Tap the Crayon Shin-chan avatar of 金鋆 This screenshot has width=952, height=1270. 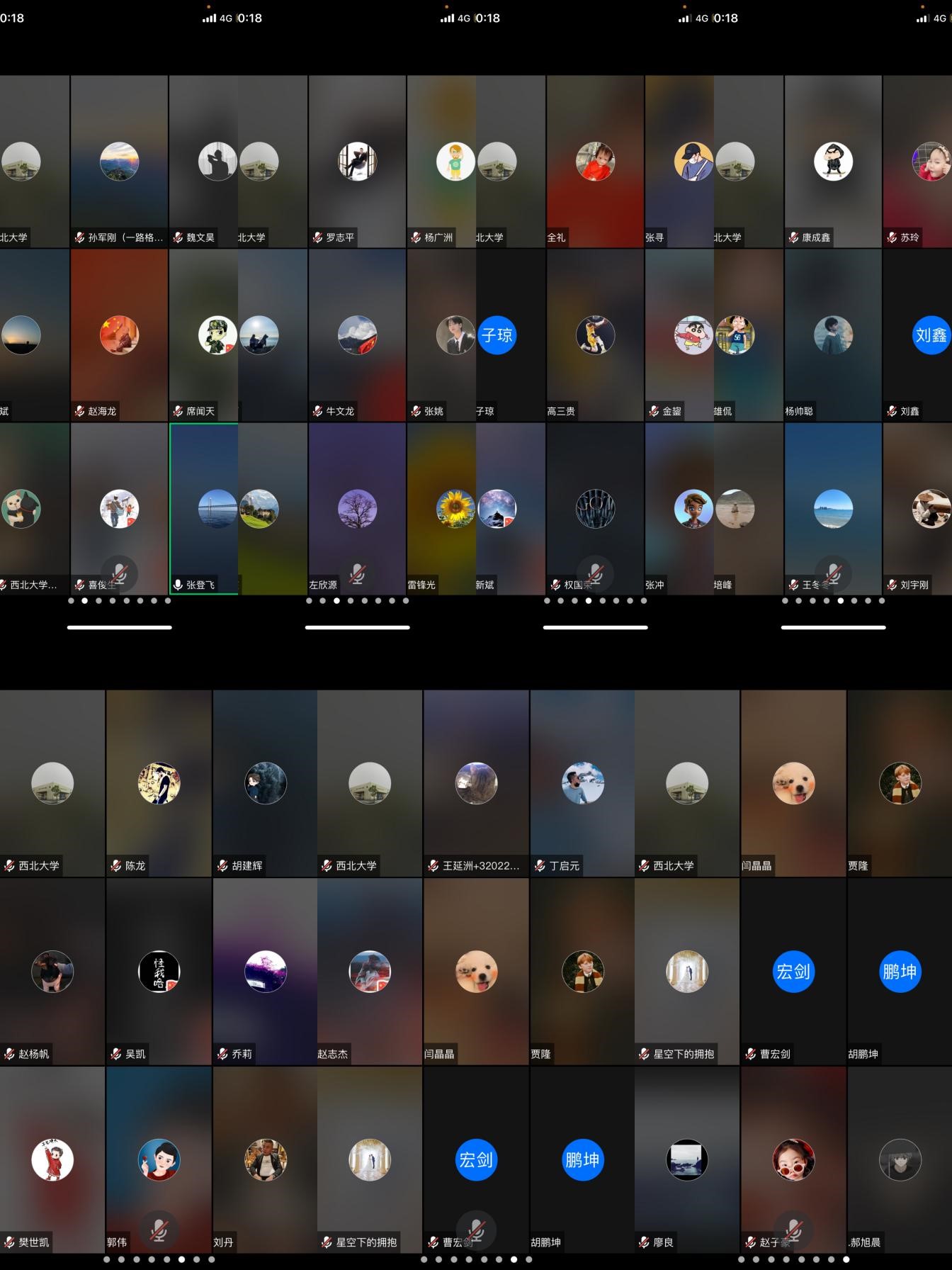693,335
